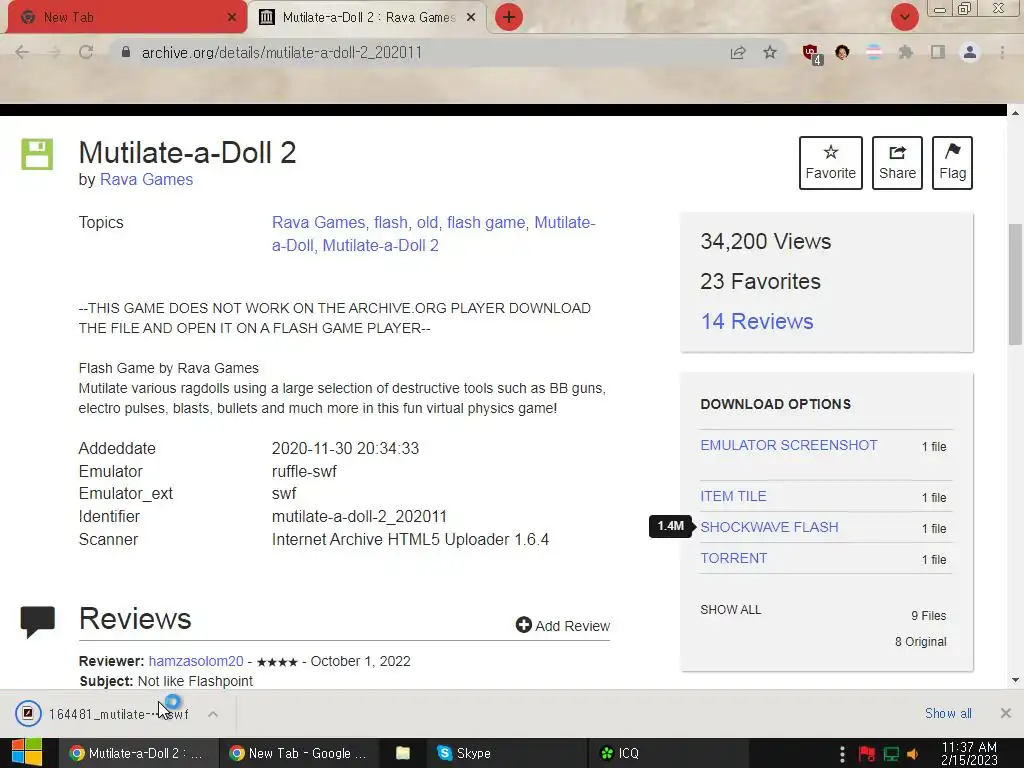Open the flash topic link
Image resolution: width=1024 pixels, height=768 pixels.
tap(391, 223)
